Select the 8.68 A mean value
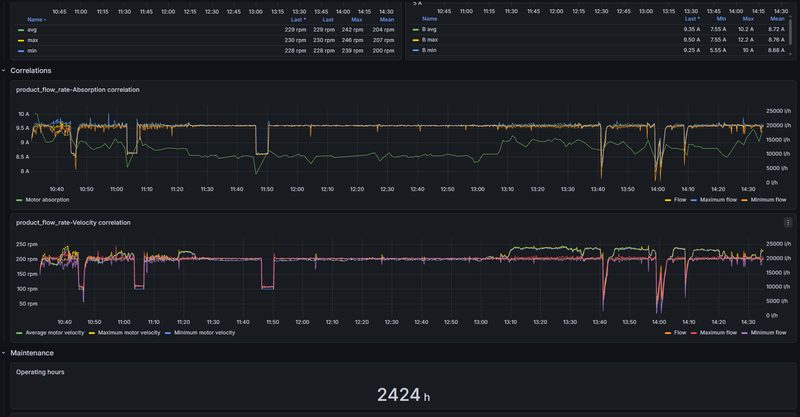The width and height of the screenshot is (800, 417). tap(777, 50)
